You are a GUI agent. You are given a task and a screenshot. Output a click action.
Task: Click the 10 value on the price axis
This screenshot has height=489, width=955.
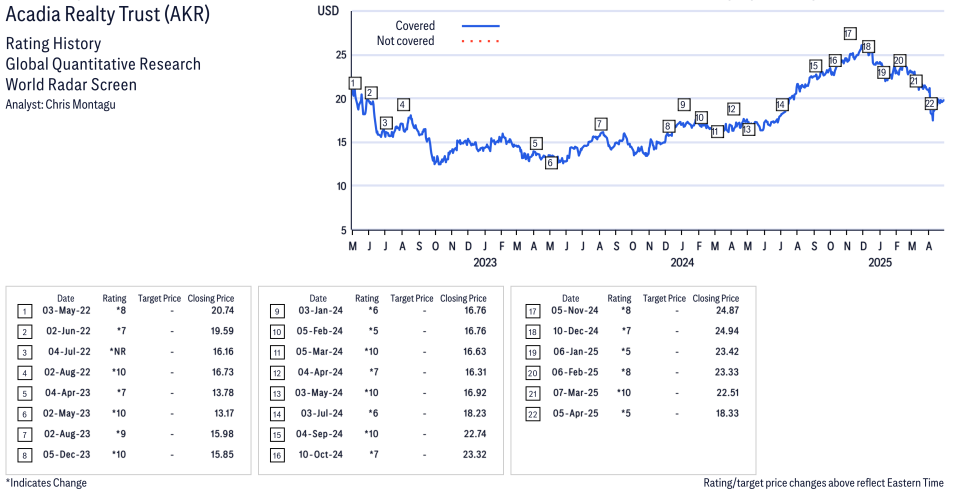(341, 186)
